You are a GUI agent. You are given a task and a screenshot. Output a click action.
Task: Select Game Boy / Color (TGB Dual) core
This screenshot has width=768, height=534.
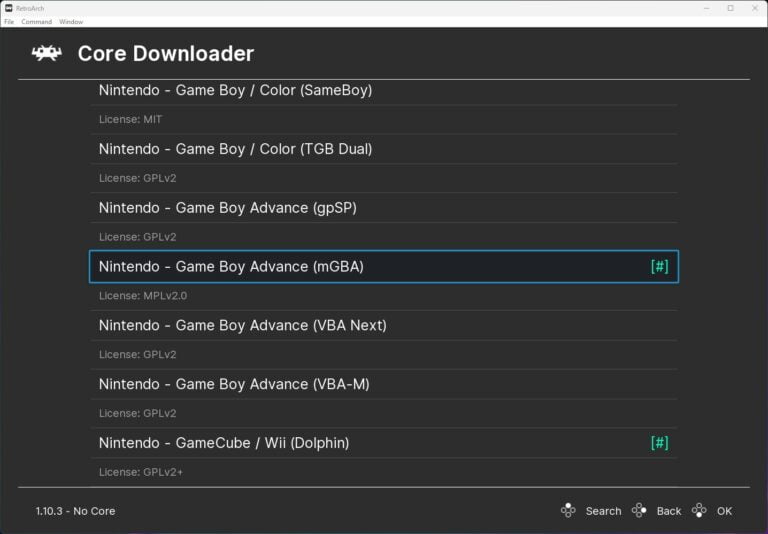pos(235,149)
